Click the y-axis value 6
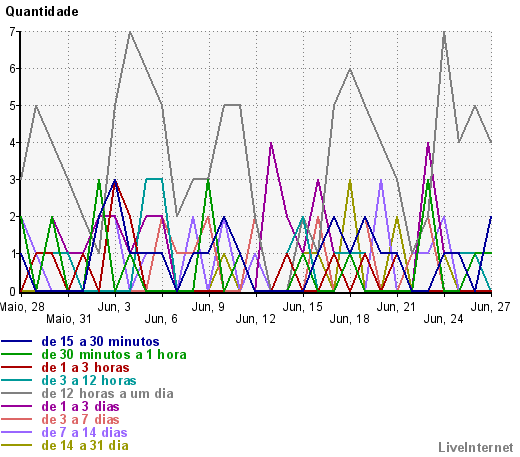Viewport: 520px width, 457px height. (13, 69)
